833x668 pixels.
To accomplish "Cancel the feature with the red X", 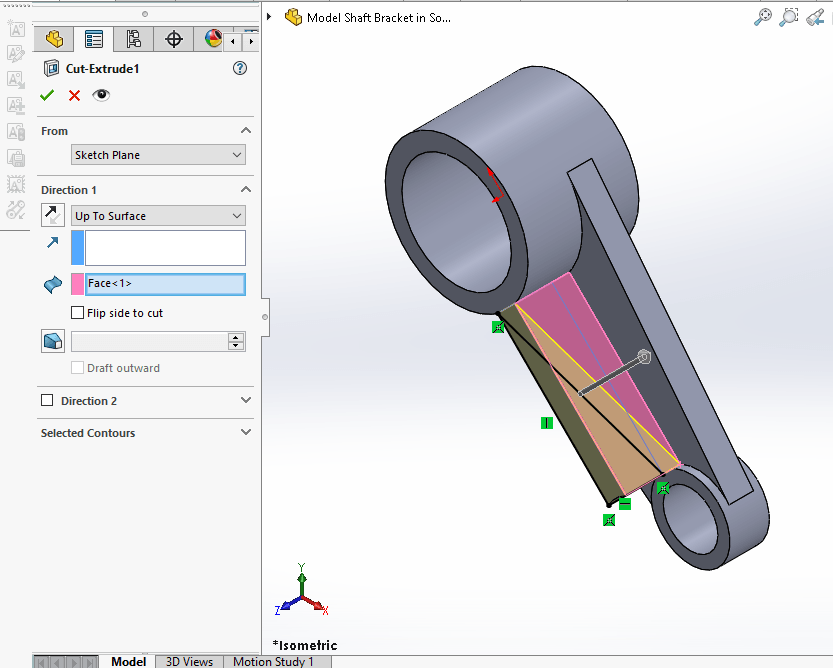I will click(74, 95).
